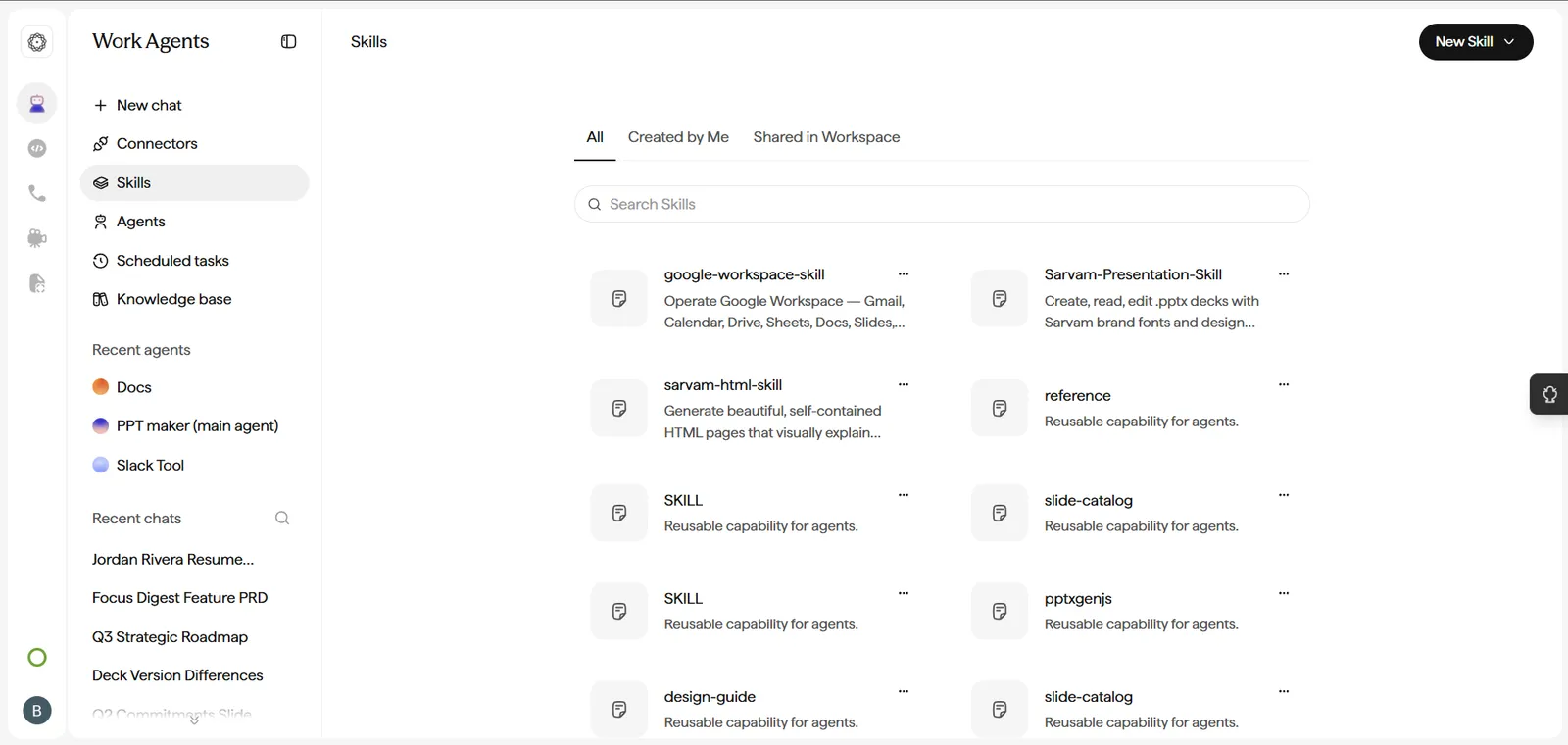The width and height of the screenshot is (1568, 745).
Task: Collapse the Work Agents sidebar panel
Action: (288, 41)
